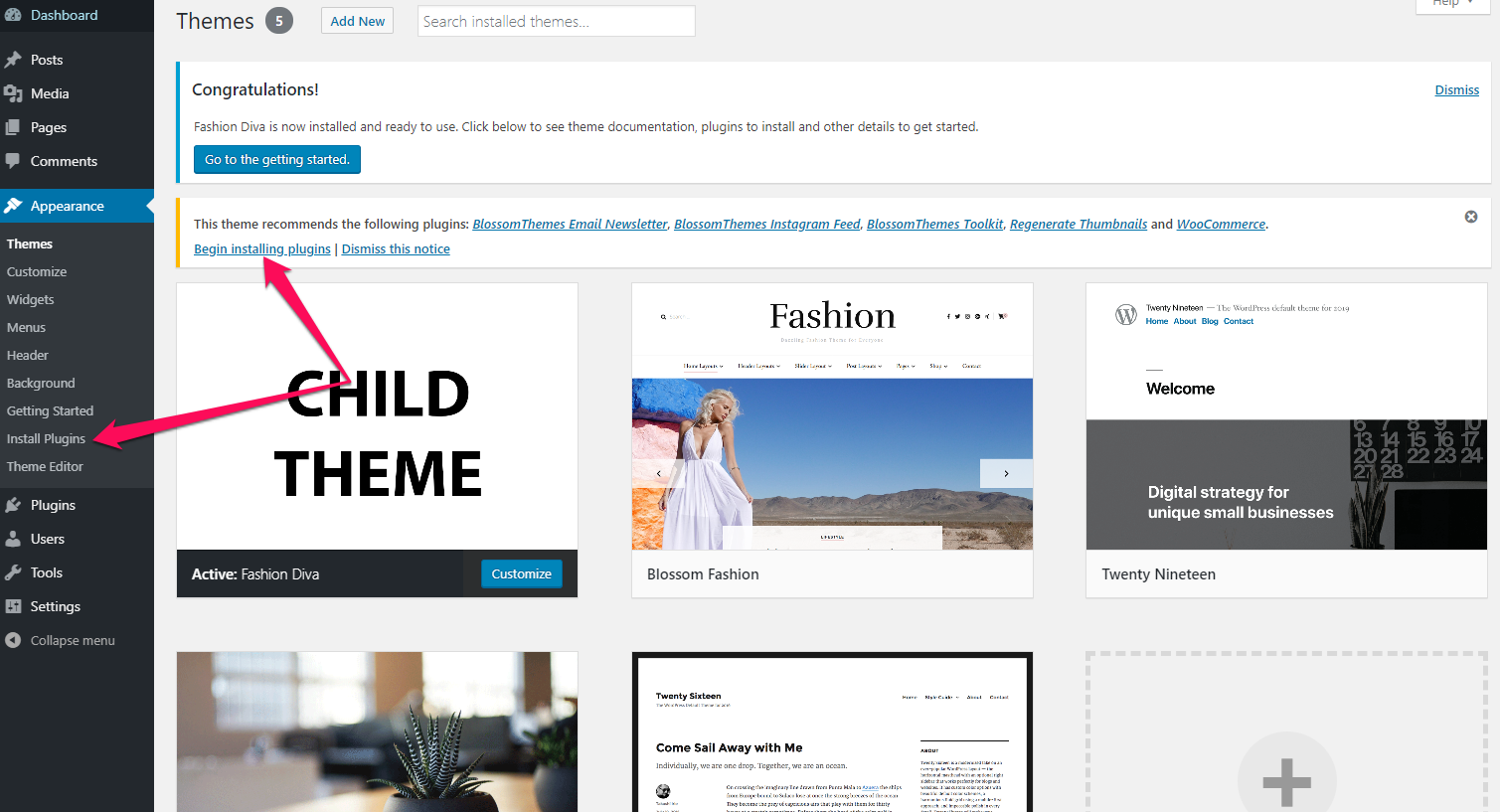Open the Background submenu item
The image size is (1500, 812).
pyautogui.click(x=41, y=383)
